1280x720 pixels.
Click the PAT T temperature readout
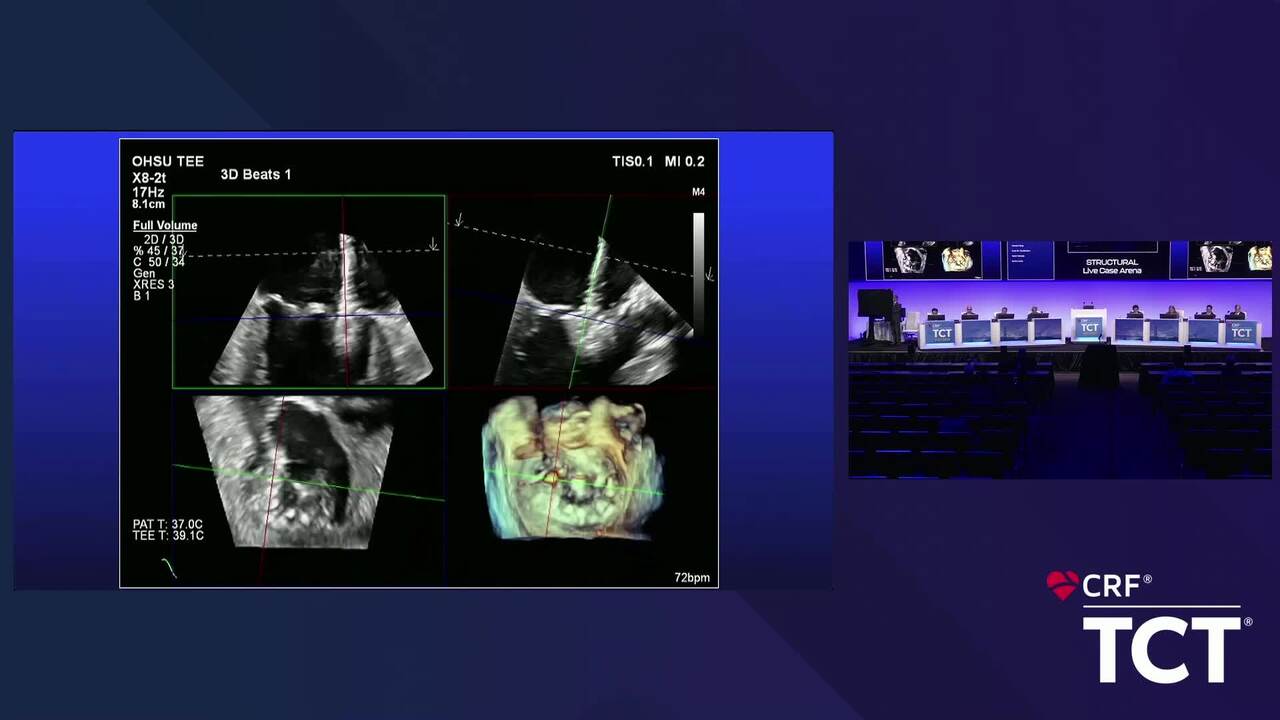coord(168,524)
